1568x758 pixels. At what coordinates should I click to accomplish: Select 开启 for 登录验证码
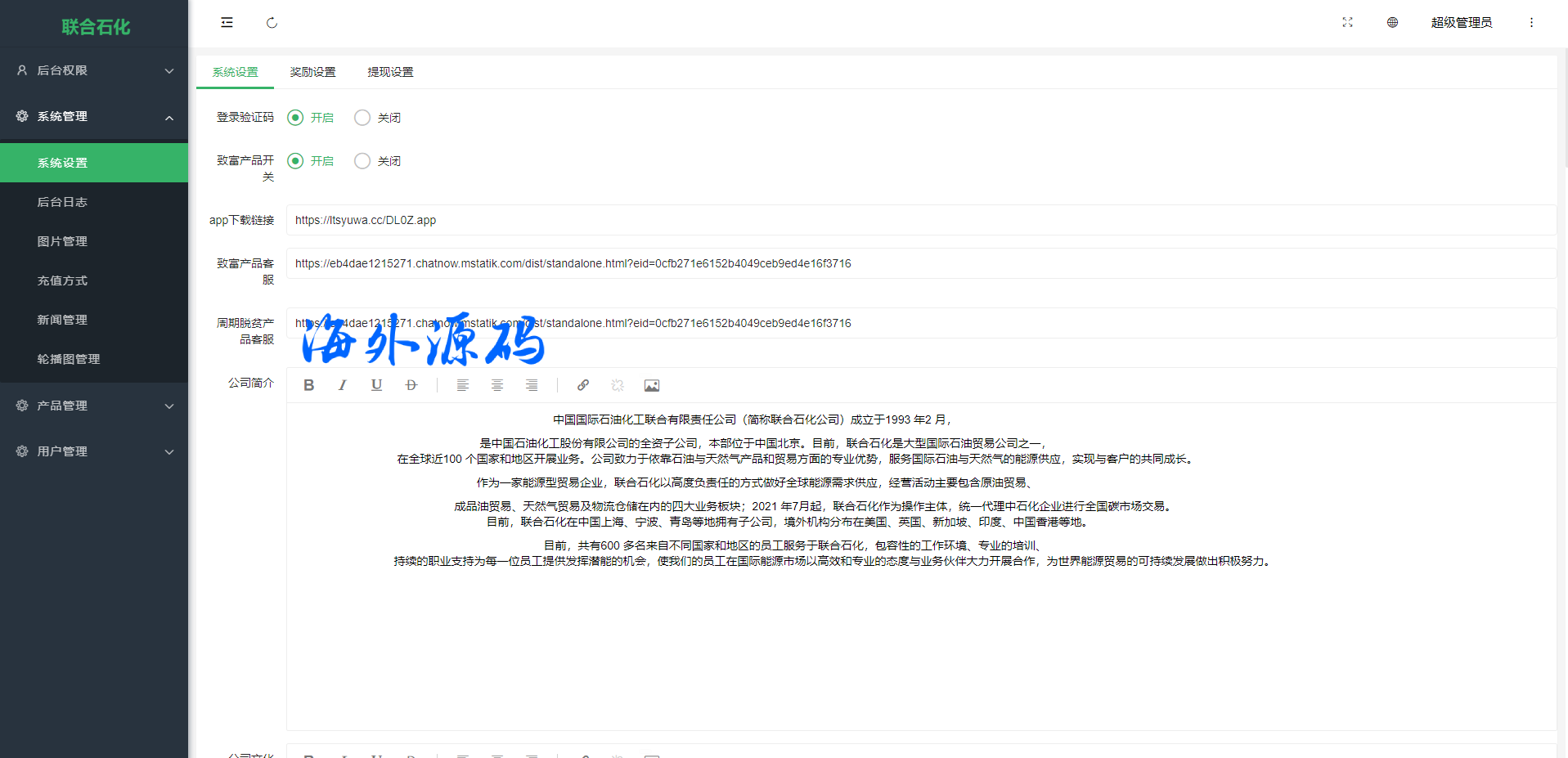(x=296, y=118)
